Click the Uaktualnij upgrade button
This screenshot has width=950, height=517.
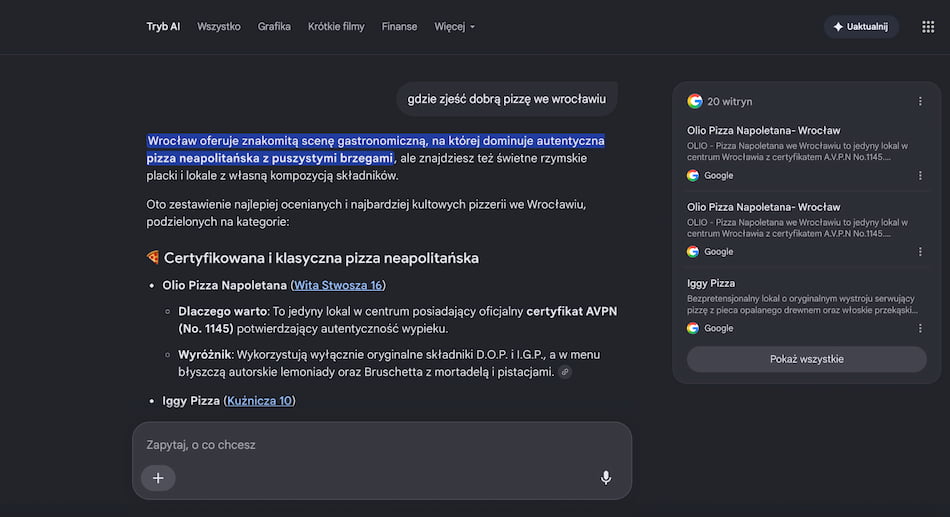861,27
